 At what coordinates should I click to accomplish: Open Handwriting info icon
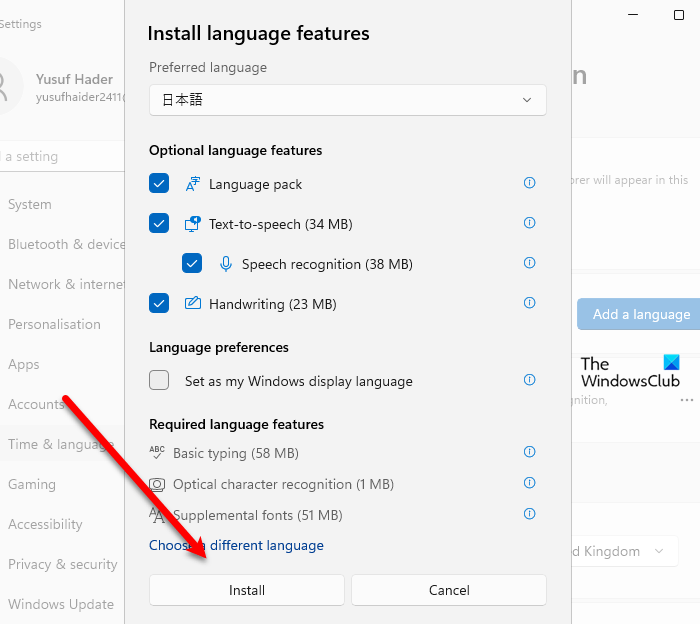529,303
